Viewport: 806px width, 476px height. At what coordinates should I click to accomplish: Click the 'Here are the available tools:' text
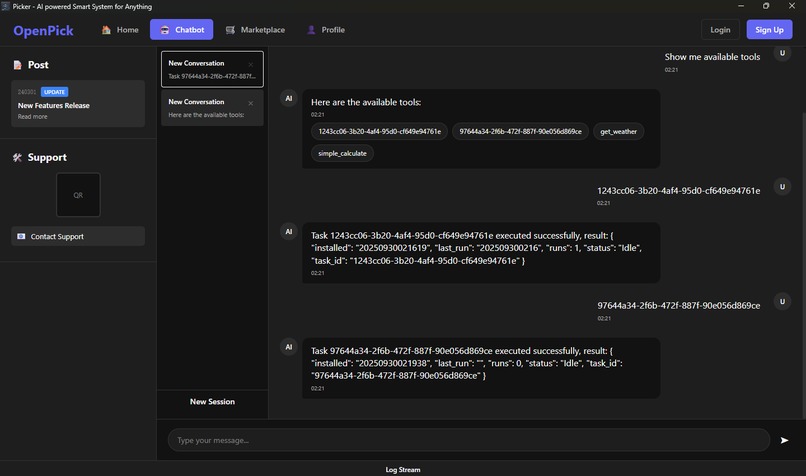pos(366,102)
